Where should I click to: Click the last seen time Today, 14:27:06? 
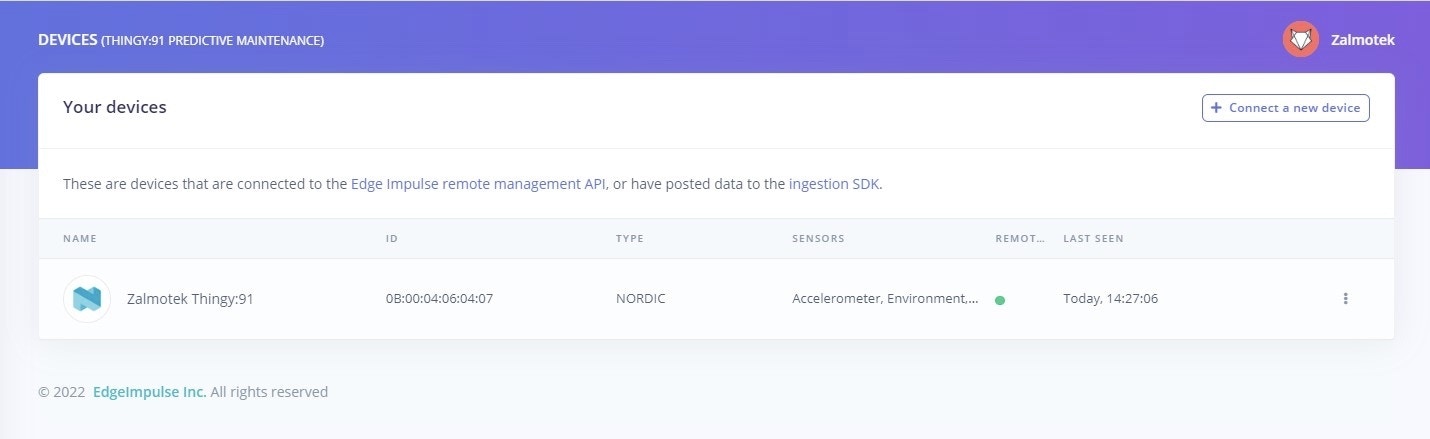pos(1110,298)
